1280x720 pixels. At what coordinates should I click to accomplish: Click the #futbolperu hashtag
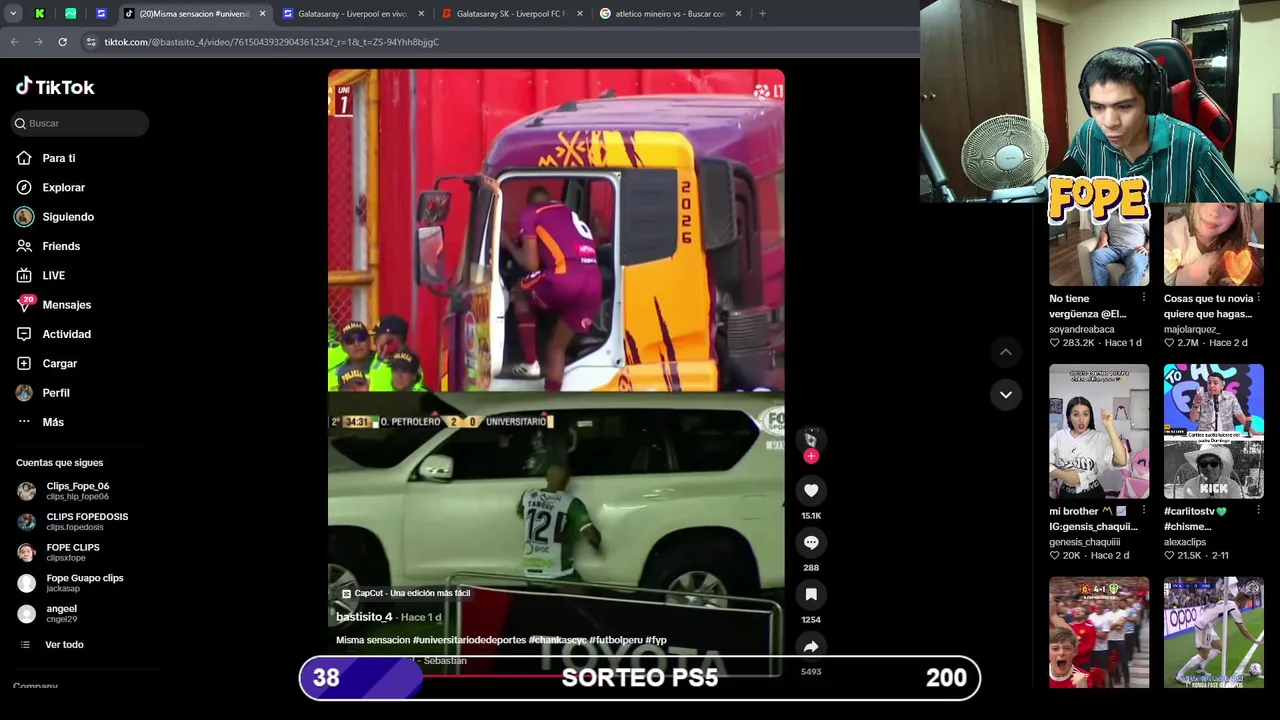616,640
